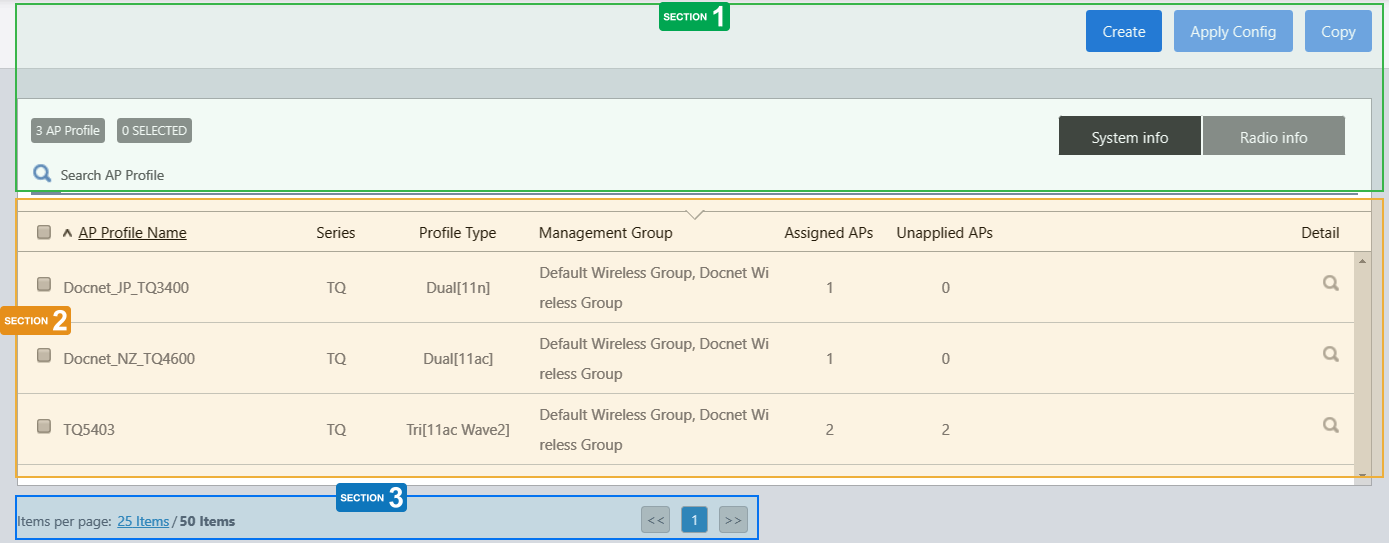The image size is (1389, 543).
Task: Open detail magnifier for Docnet_NZ_TQ4600
Action: pyautogui.click(x=1330, y=354)
